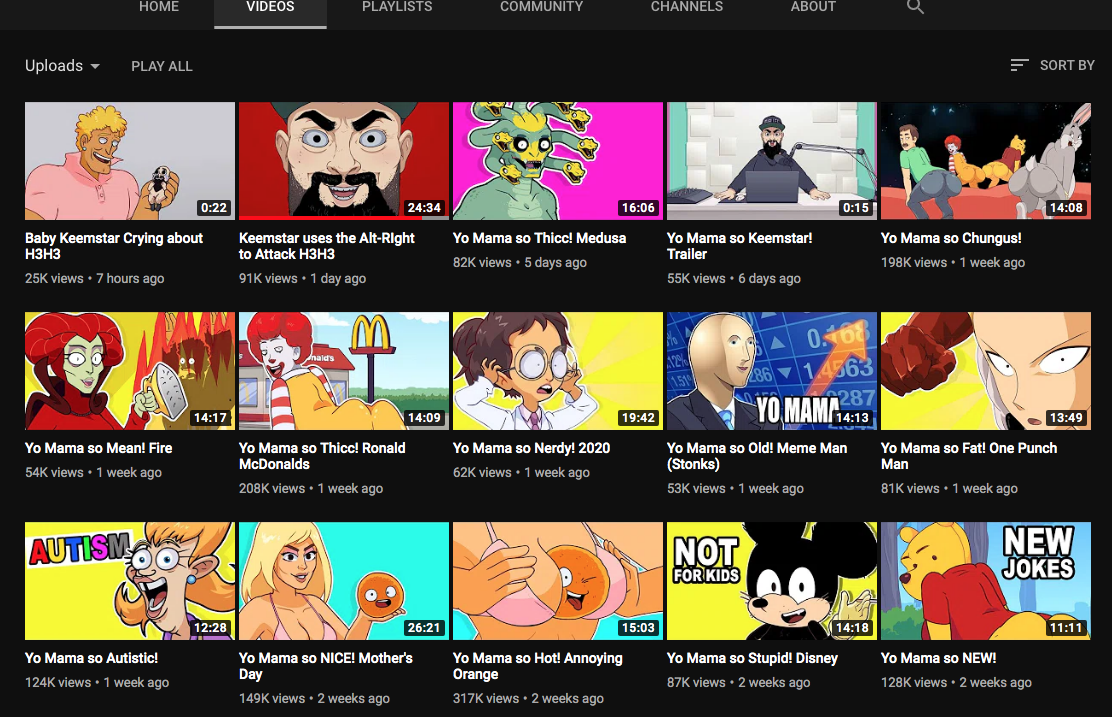Screen dimensions: 1112x717
Task: Play the Keemstar Alt-Right video thumbnail
Action: [x=344, y=161]
